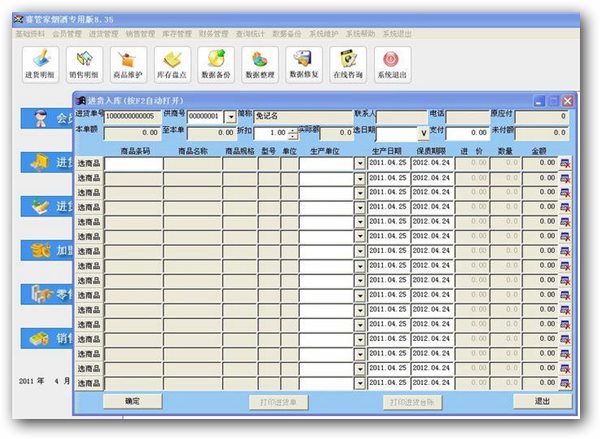The width and height of the screenshot is (600, 439).
Task: Click the delete-row icon on third goods row
Action: point(565,193)
